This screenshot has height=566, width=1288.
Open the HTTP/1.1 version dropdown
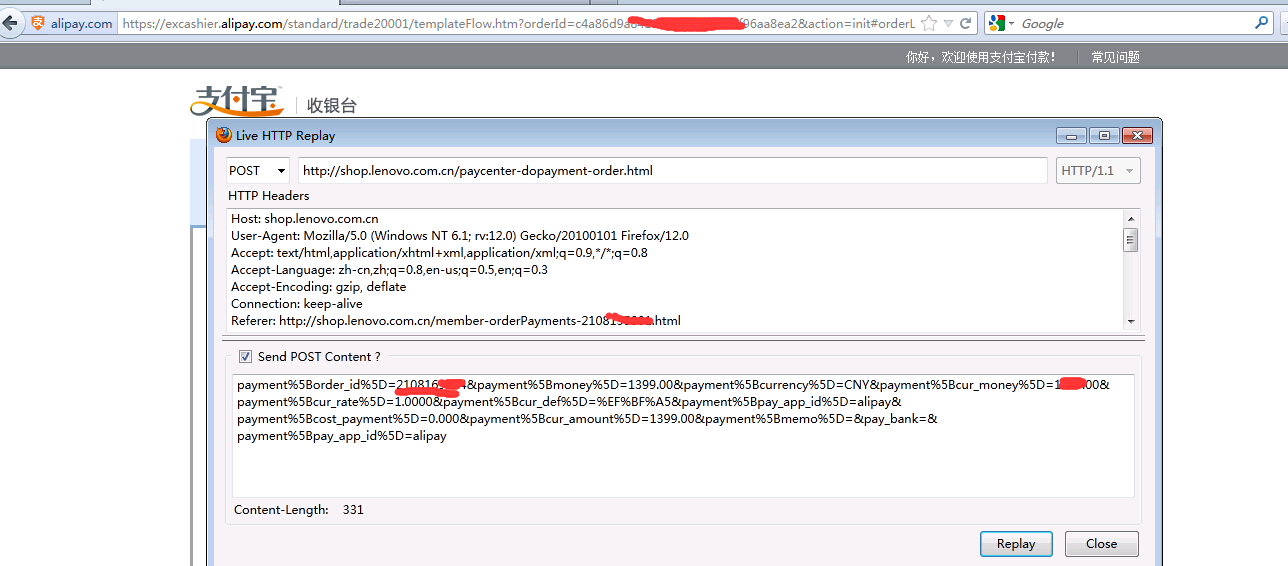[x=1098, y=171]
